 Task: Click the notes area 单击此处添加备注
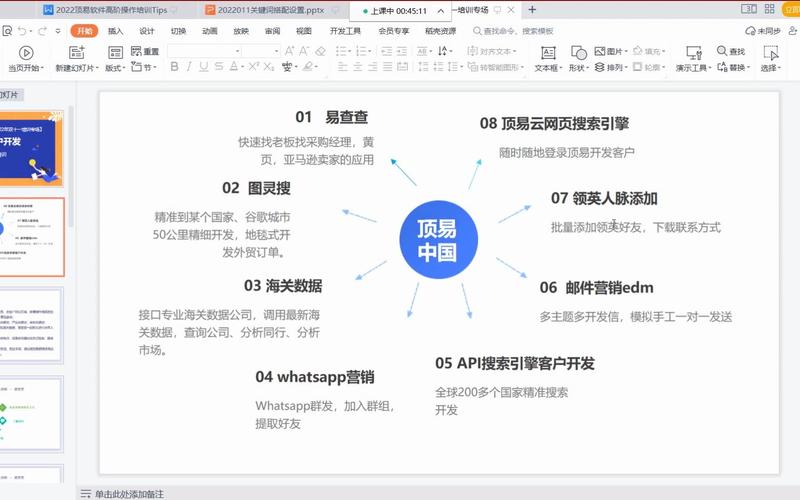[x=129, y=494]
